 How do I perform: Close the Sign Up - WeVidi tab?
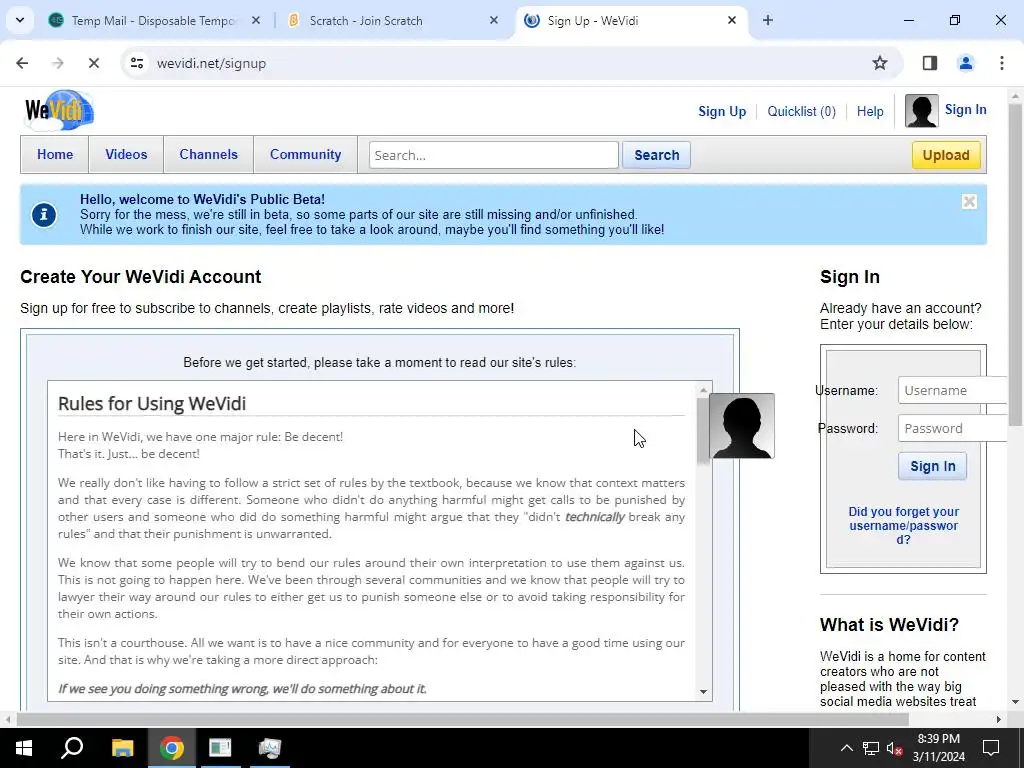point(732,20)
